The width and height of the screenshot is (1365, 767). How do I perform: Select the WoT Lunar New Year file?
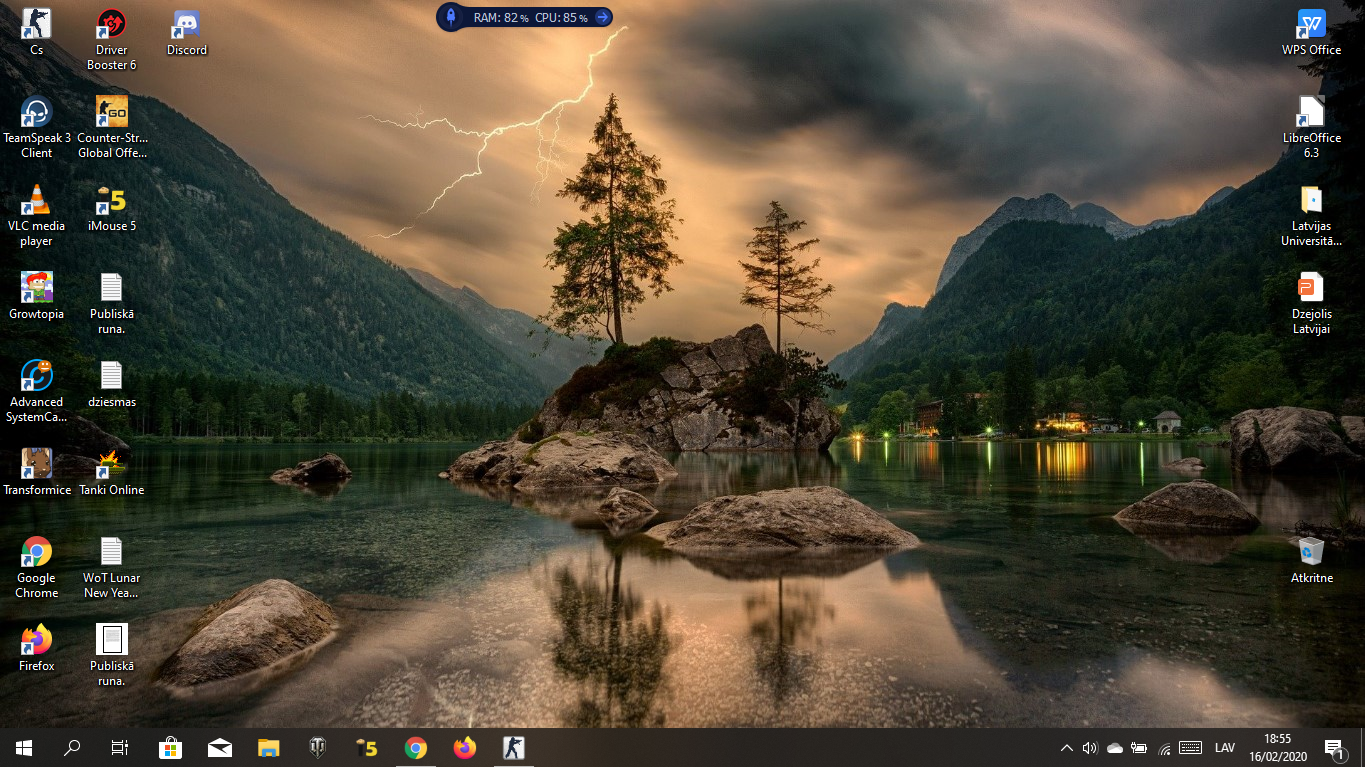(x=112, y=567)
